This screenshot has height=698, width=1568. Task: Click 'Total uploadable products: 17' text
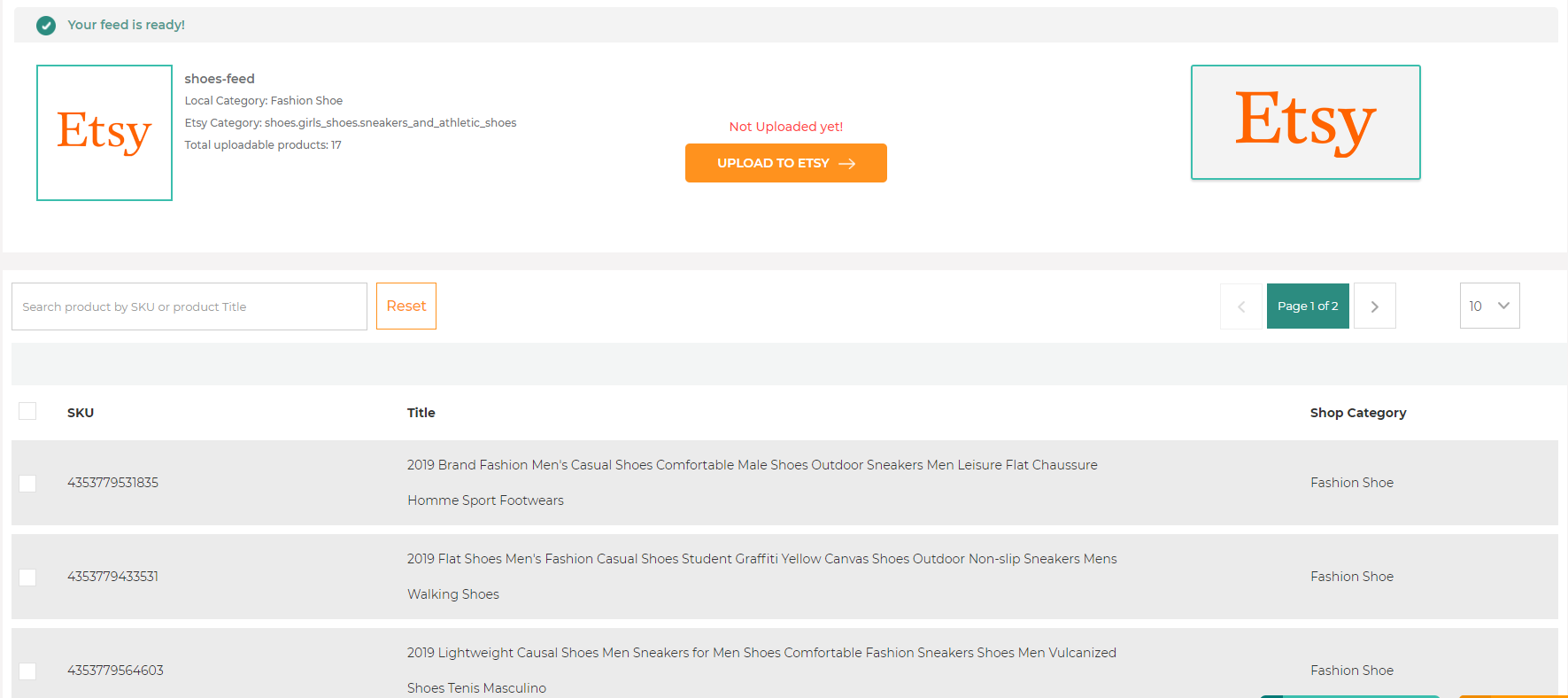[263, 145]
